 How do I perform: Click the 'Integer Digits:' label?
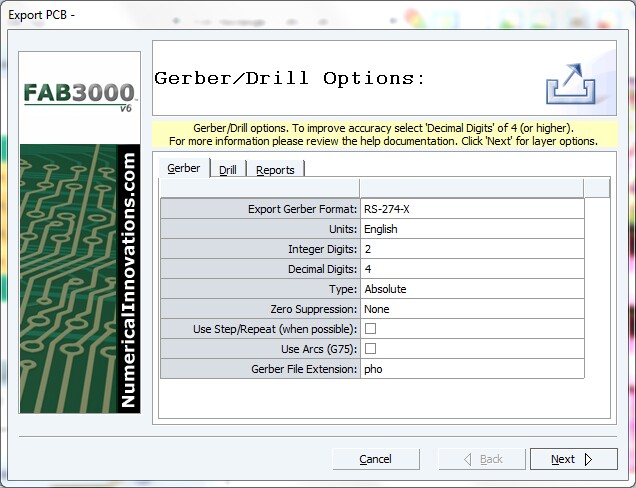[322, 249]
